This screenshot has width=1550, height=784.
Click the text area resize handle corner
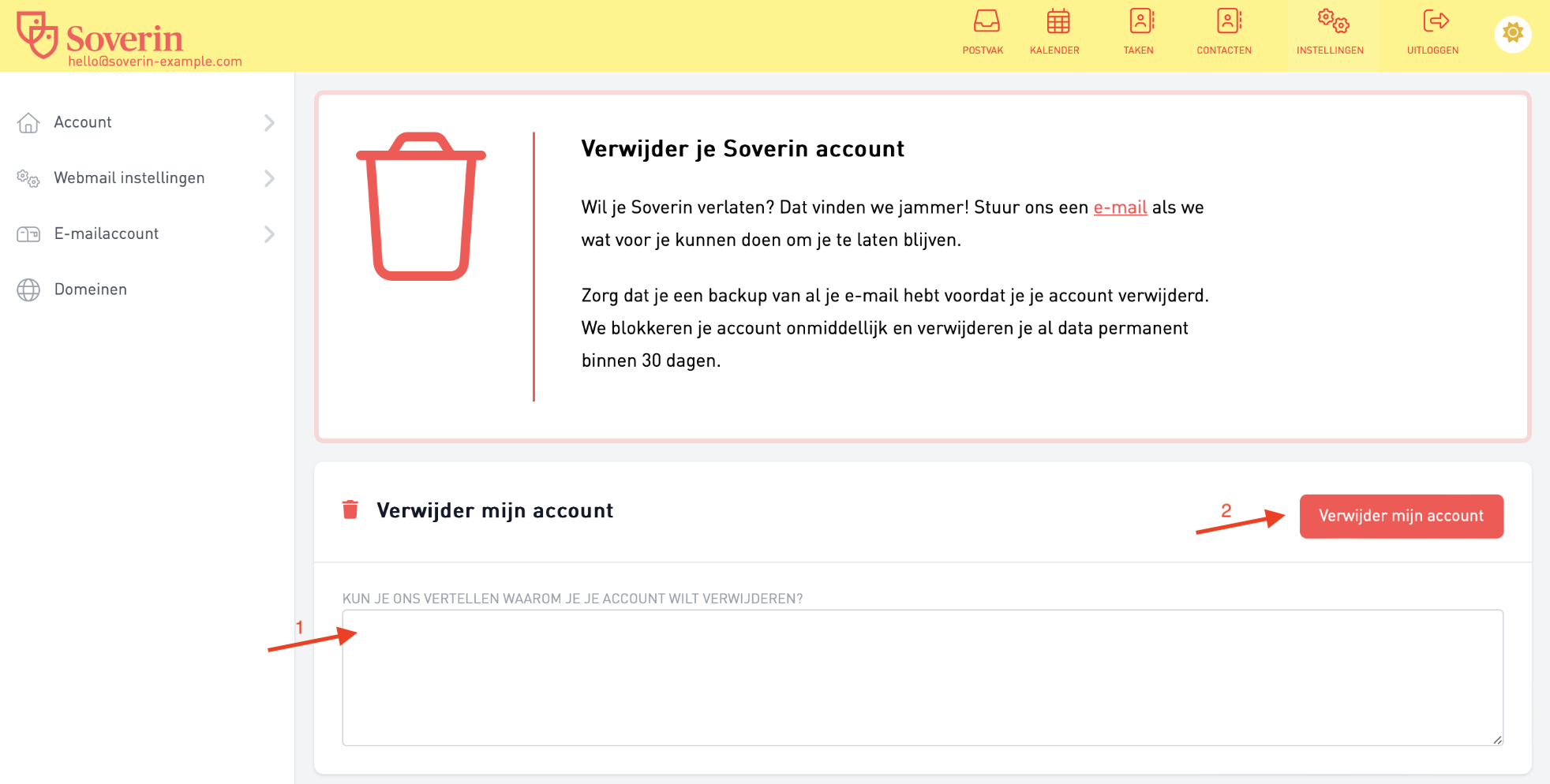[x=1497, y=740]
